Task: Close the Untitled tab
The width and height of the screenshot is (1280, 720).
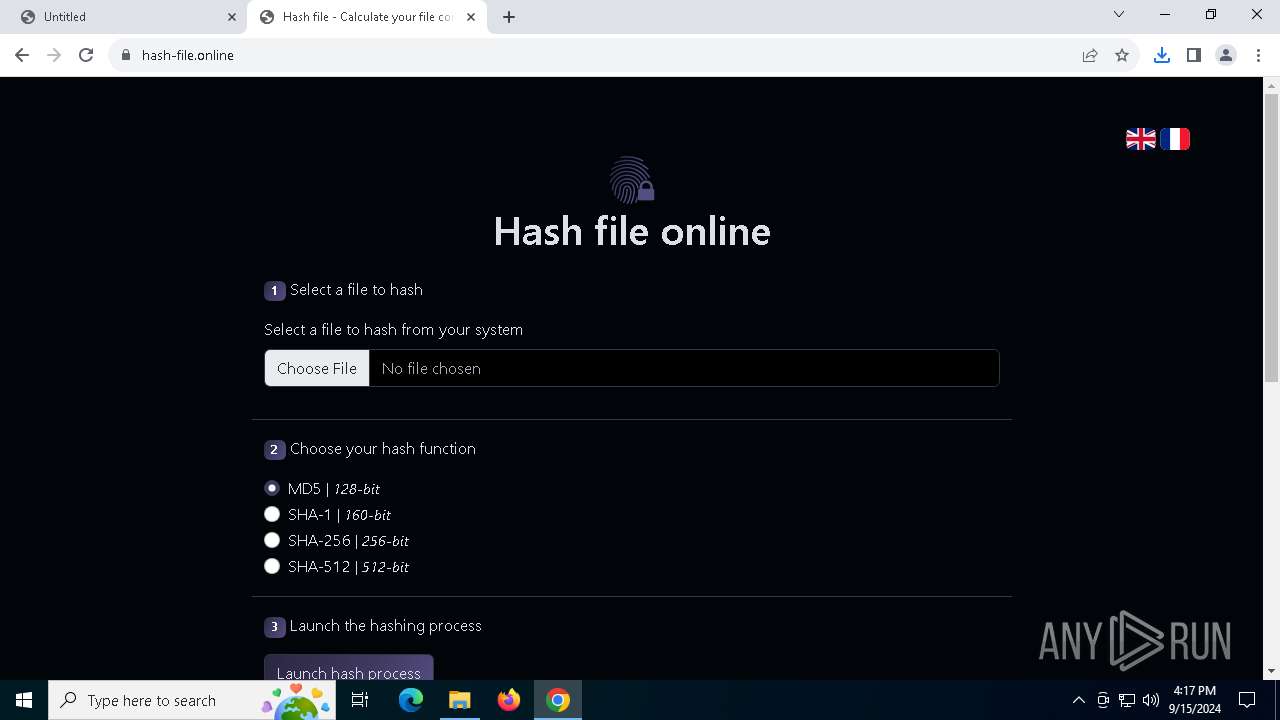Action: (x=232, y=17)
